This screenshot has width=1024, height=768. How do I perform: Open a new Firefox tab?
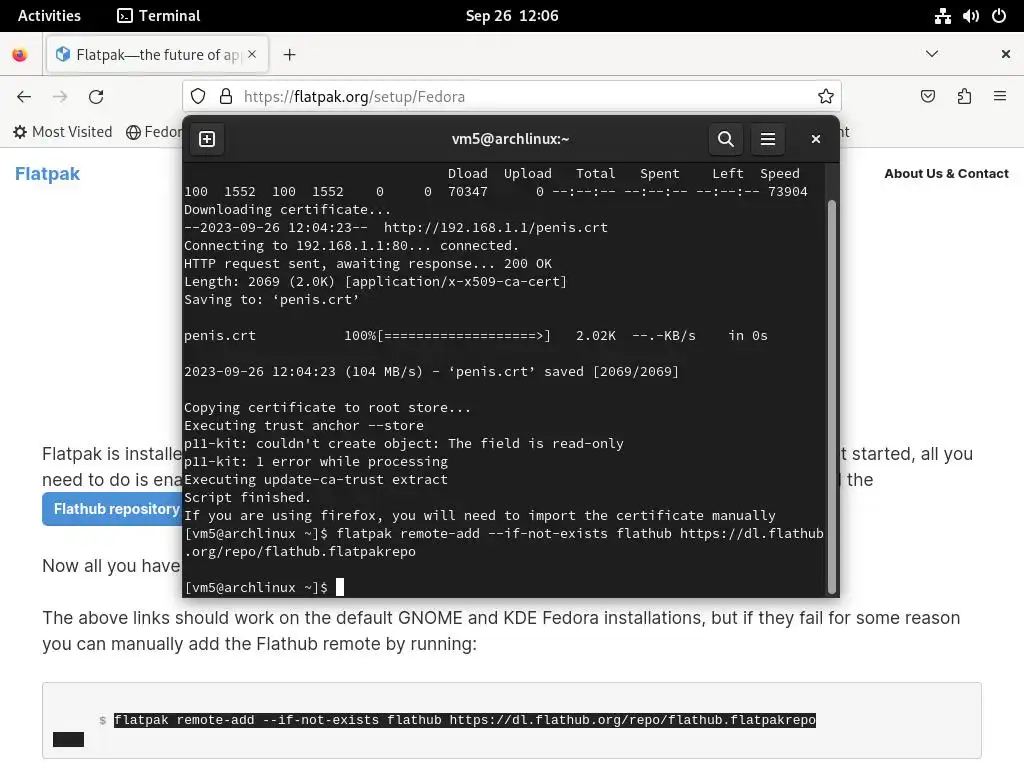click(x=289, y=55)
